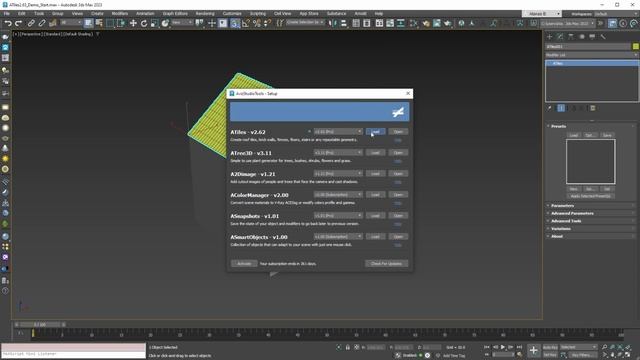
Task: Open the Modifier List dropdown
Action: 592,55
